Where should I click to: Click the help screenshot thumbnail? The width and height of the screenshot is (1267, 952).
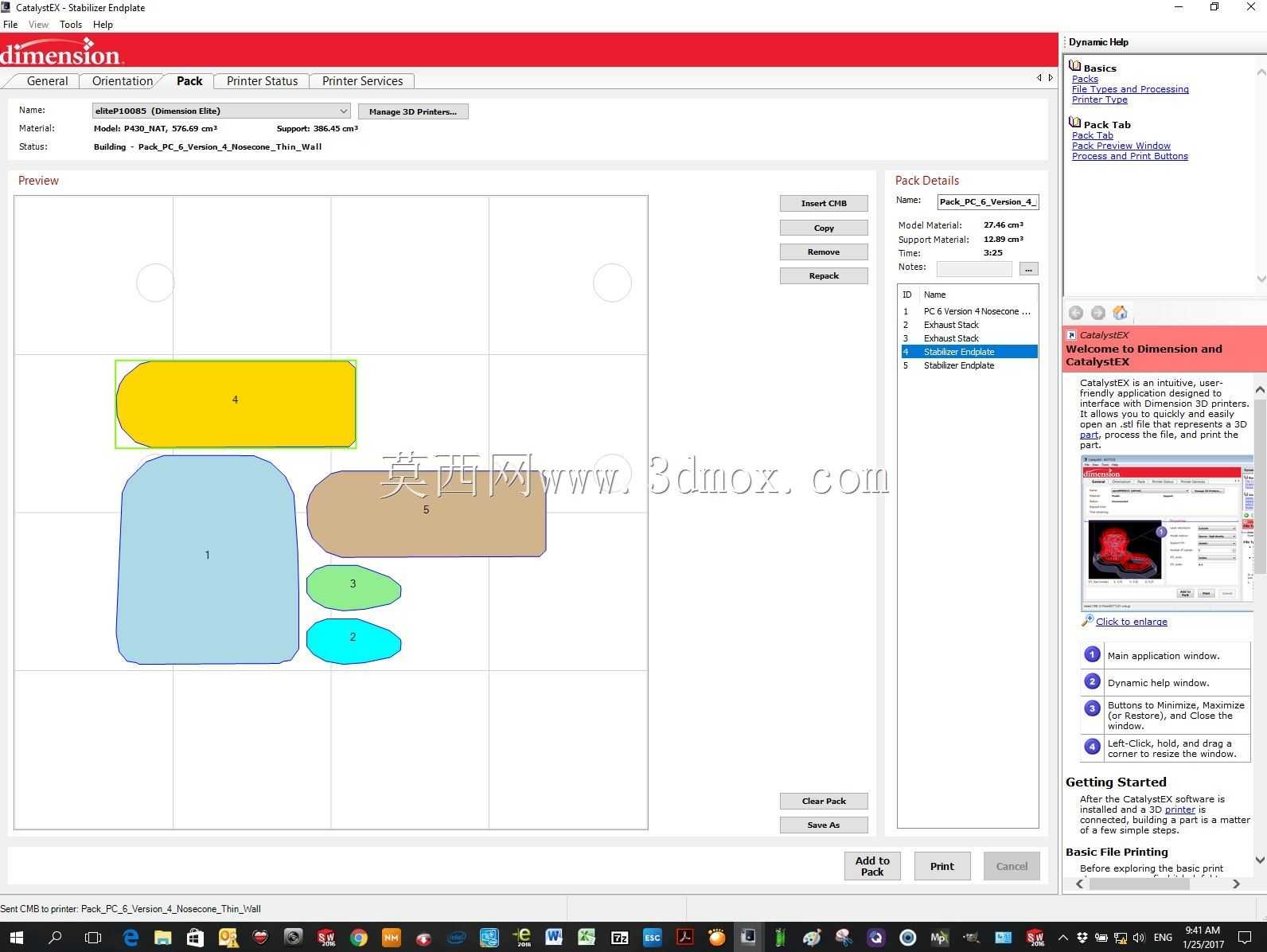point(1167,533)
